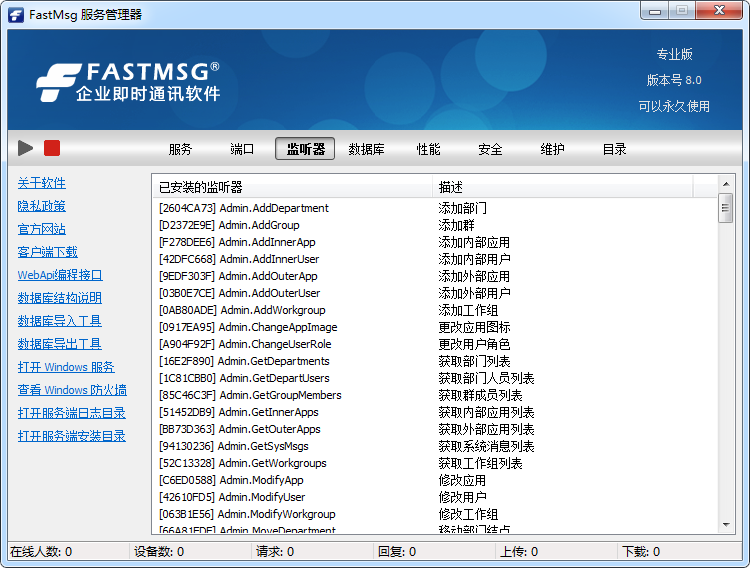Select the Admin.GetDepartUsers listener row
Viewport: 750px width, 568px height.
(x=434, y=378)
